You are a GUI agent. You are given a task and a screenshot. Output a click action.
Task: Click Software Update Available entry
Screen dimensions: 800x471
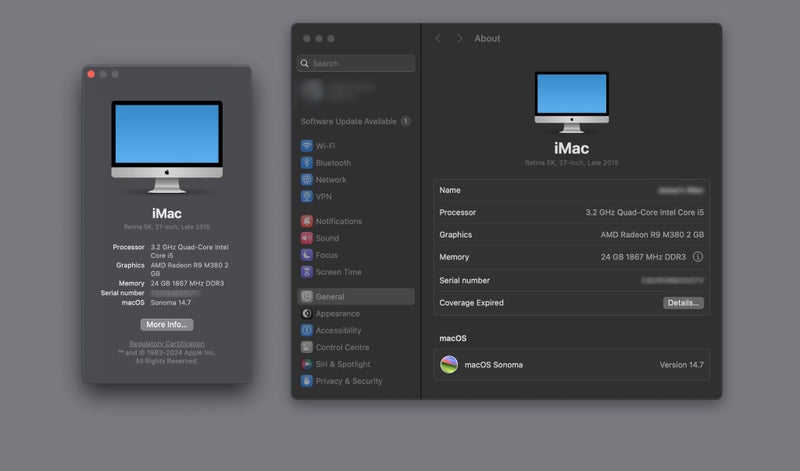356,121
